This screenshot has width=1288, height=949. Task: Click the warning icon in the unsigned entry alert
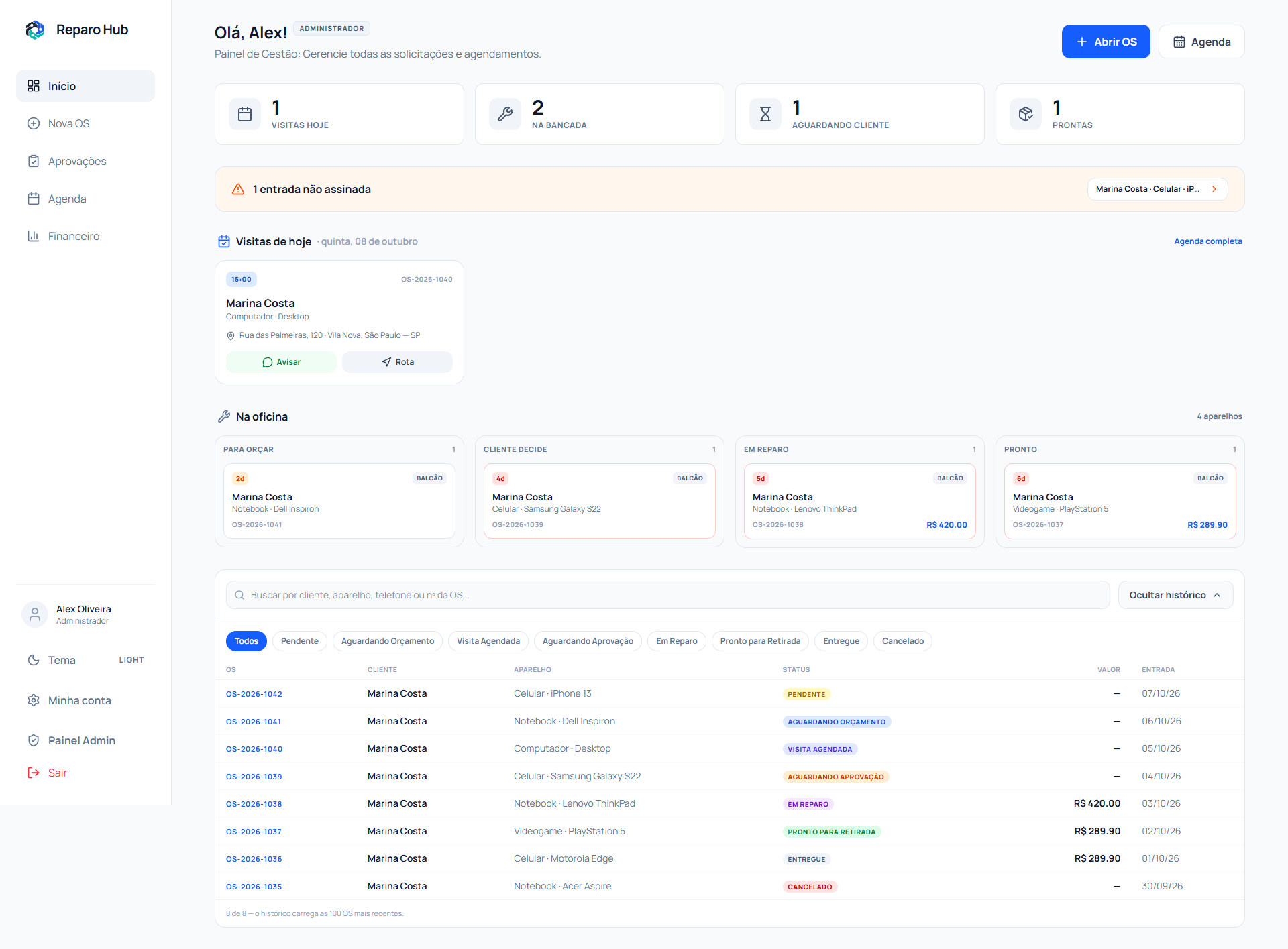click(238, 189)
